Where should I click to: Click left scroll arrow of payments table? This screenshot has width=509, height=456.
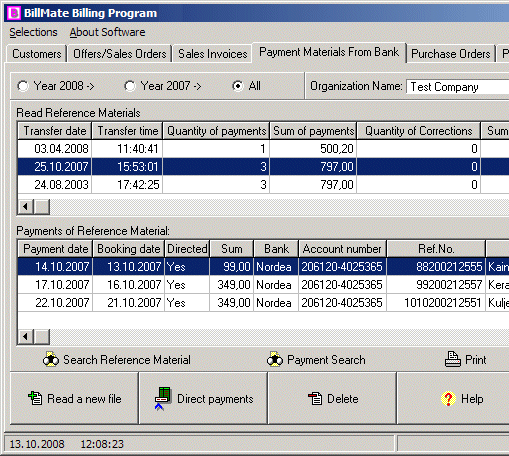[25, 337]
